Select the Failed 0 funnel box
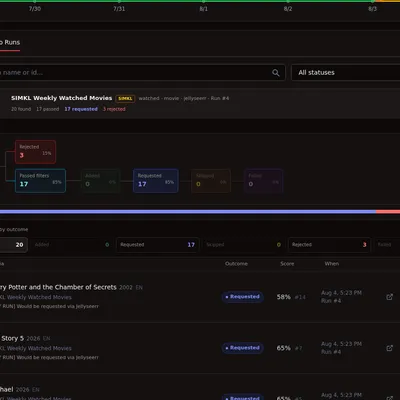The image size is (400, 400). (x=263, y=181)
